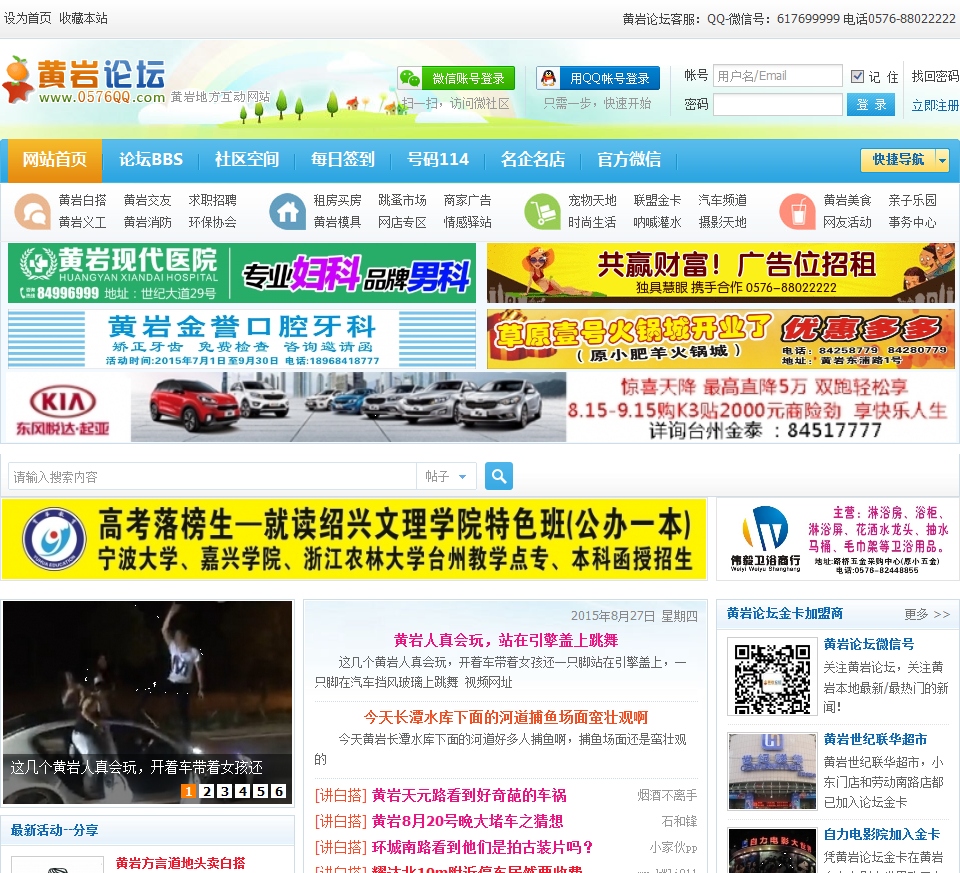Open the 黄岩论坛微信号 title link
This screenshot has width=960, height=873.
(x=869, y=644)
